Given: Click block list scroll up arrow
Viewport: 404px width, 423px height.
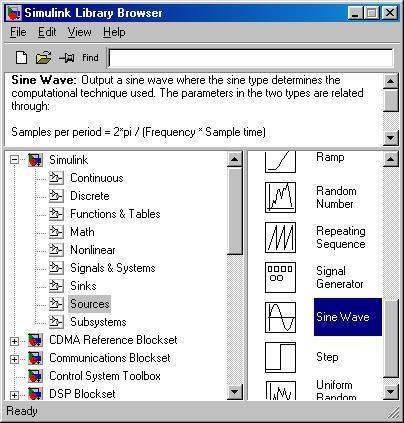Looking at the screenshot, I should click(391, 159).
